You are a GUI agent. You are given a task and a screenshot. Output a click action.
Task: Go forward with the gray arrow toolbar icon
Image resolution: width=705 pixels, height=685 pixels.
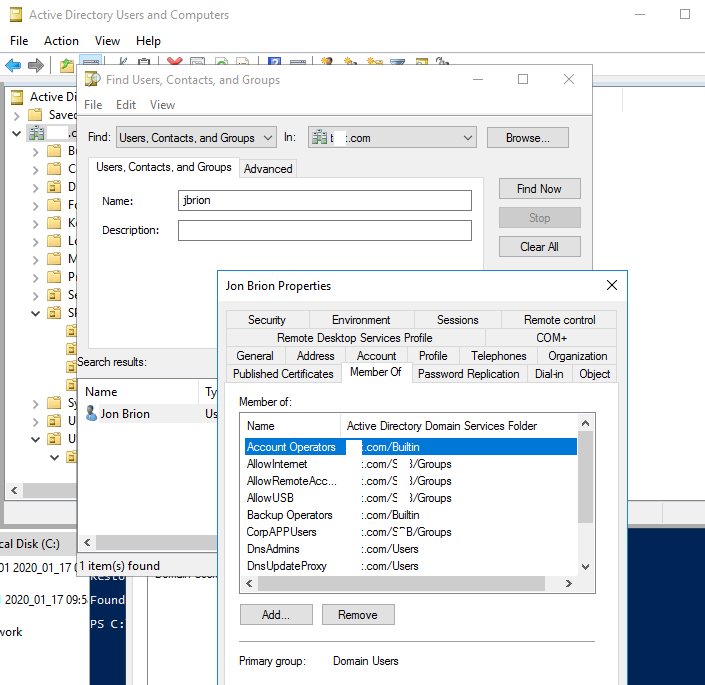click(x=36, y=66)
